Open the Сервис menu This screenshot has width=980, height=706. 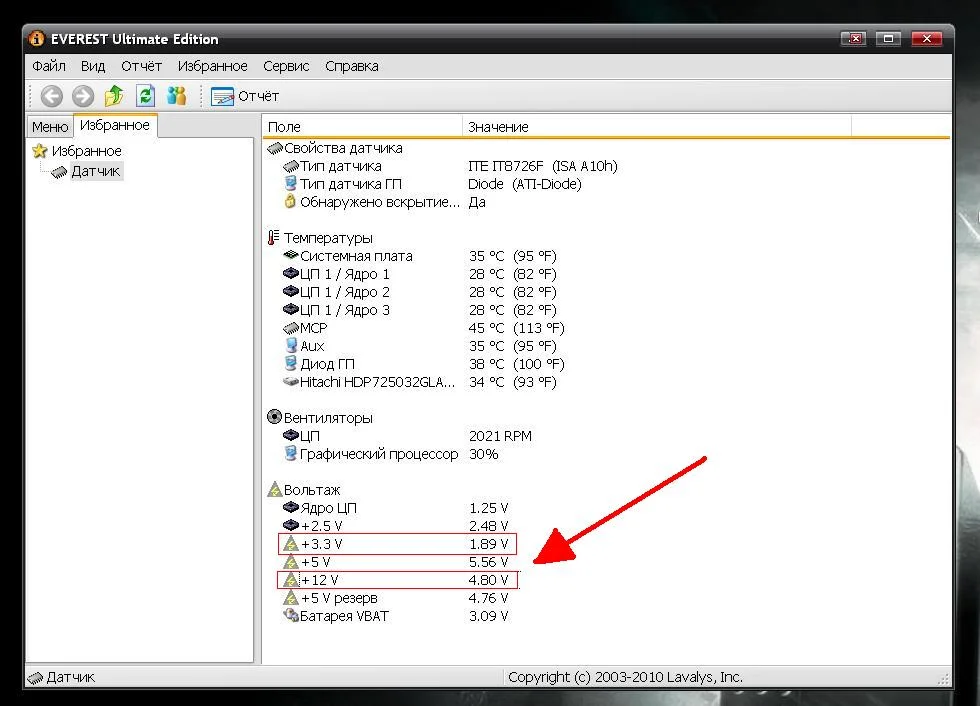tap(286, 66)
